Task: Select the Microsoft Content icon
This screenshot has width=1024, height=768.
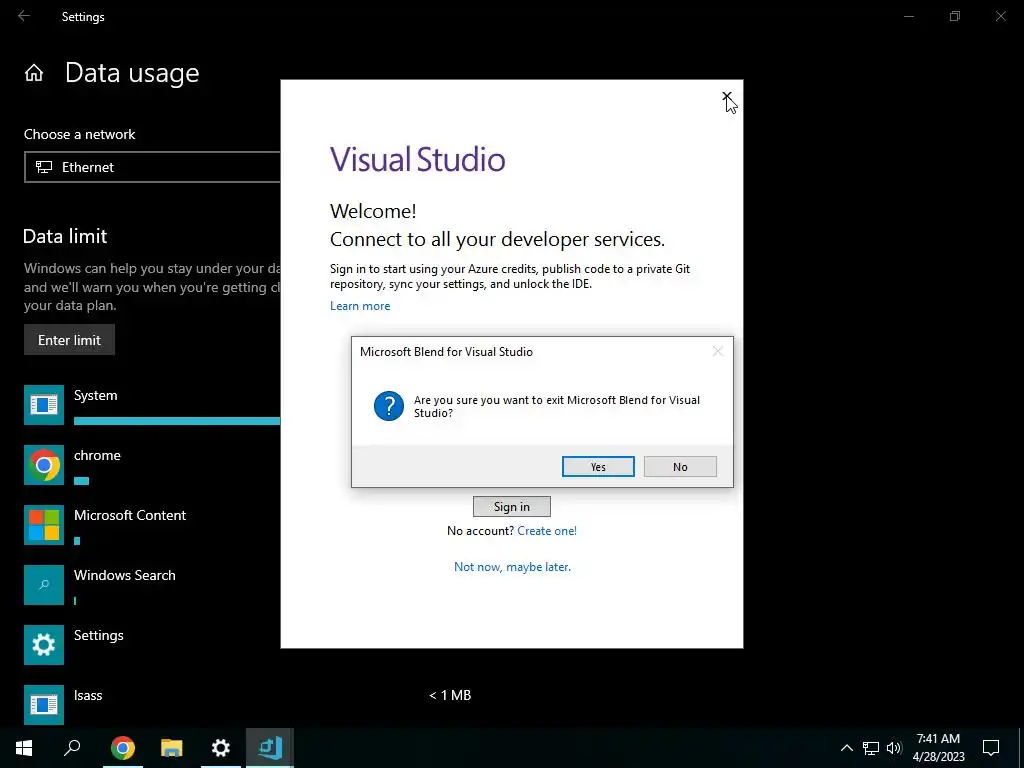Action: point(44,525)
